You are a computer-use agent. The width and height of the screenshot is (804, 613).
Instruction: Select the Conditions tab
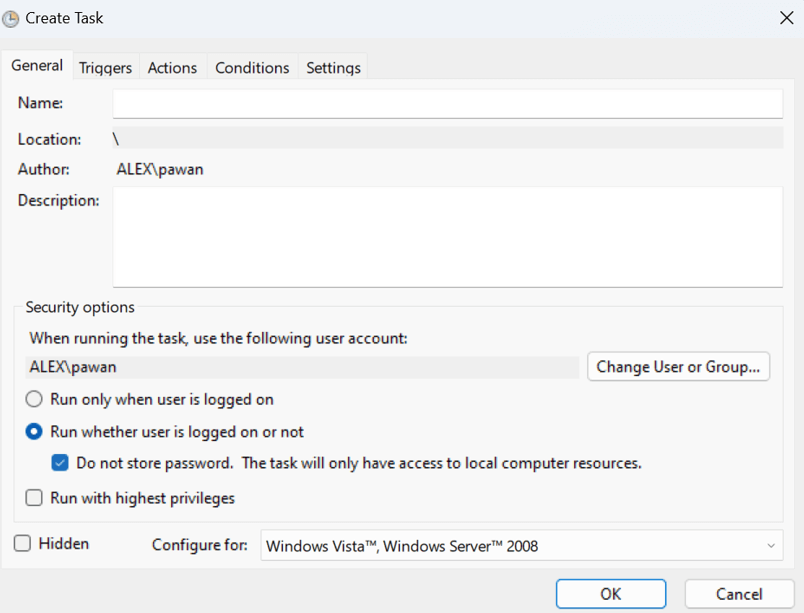[x=252, y=68]
